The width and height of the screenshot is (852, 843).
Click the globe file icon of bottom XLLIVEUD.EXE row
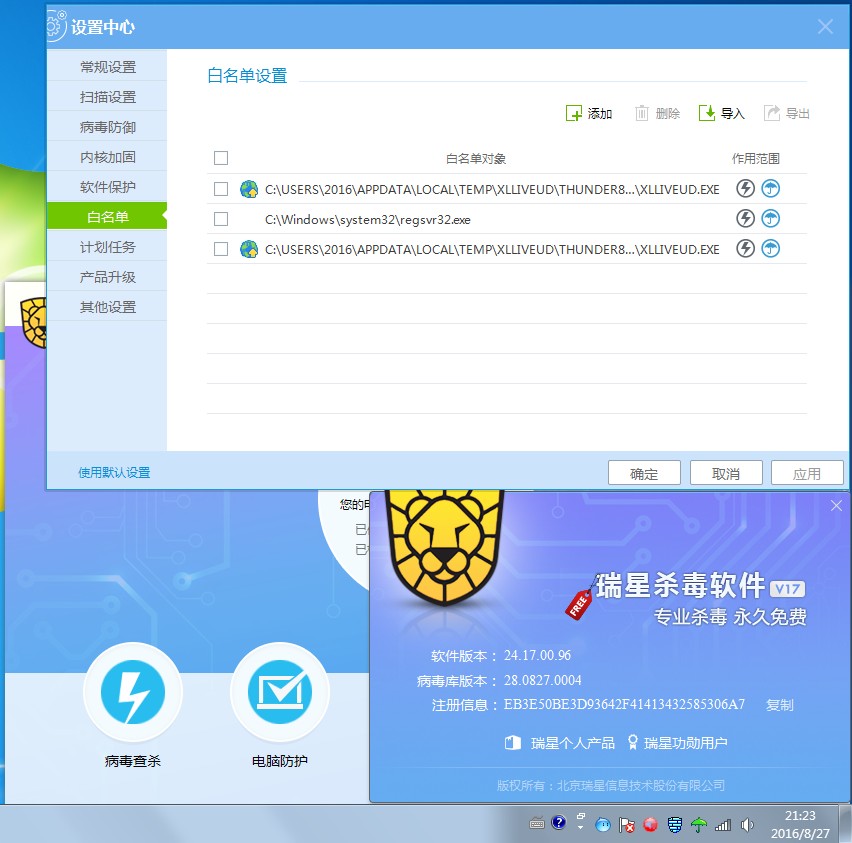coord(249,249)
